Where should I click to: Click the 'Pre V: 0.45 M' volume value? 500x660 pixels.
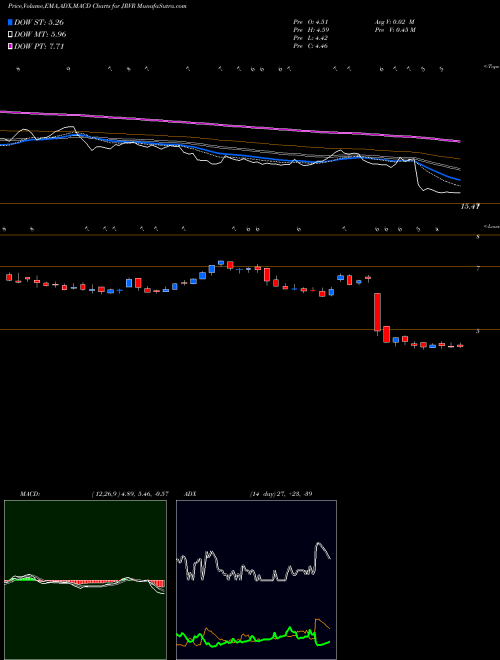click(x=395, y=30)
